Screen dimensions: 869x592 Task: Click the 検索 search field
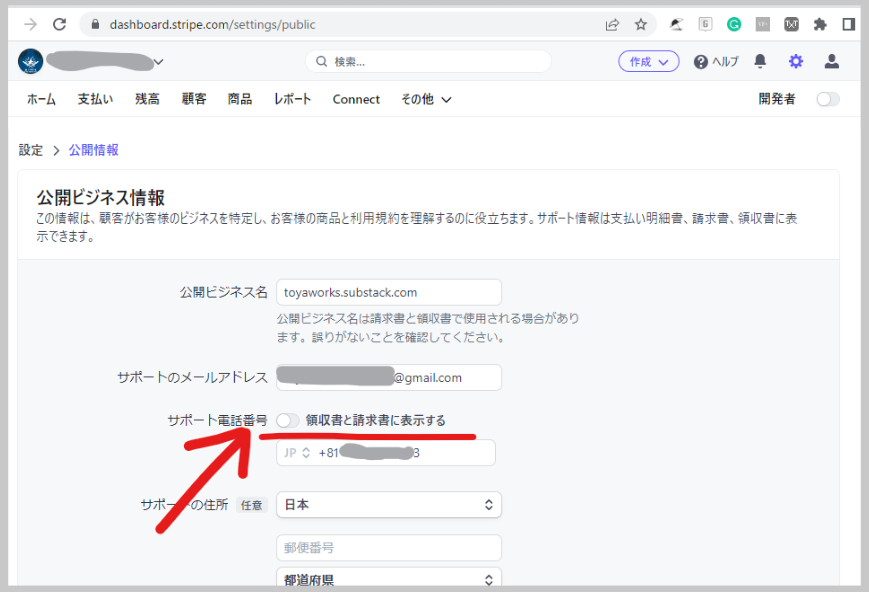[x=428, y=62]
